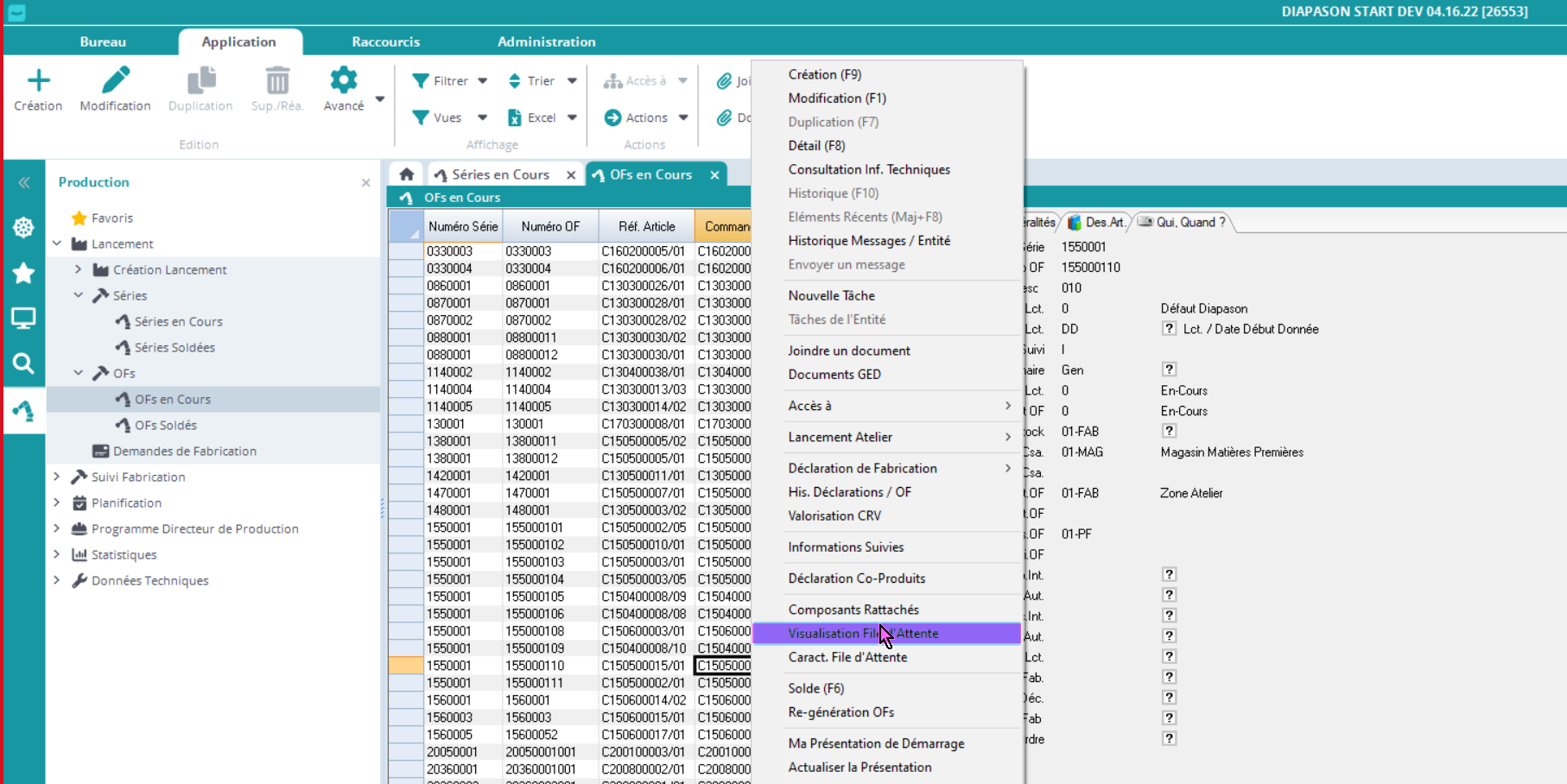Click the Création plus icon
The height and width of the screenshot is (784, 1567).
(x=38, y=81)
